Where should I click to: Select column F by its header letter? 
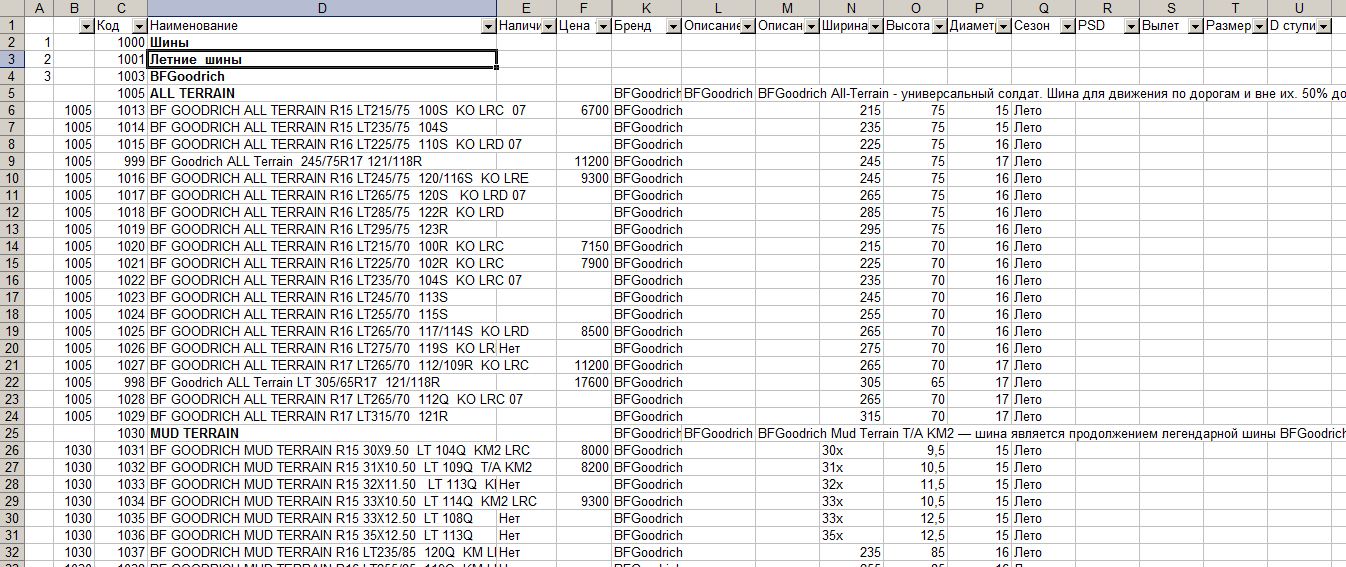pos(584,8)
